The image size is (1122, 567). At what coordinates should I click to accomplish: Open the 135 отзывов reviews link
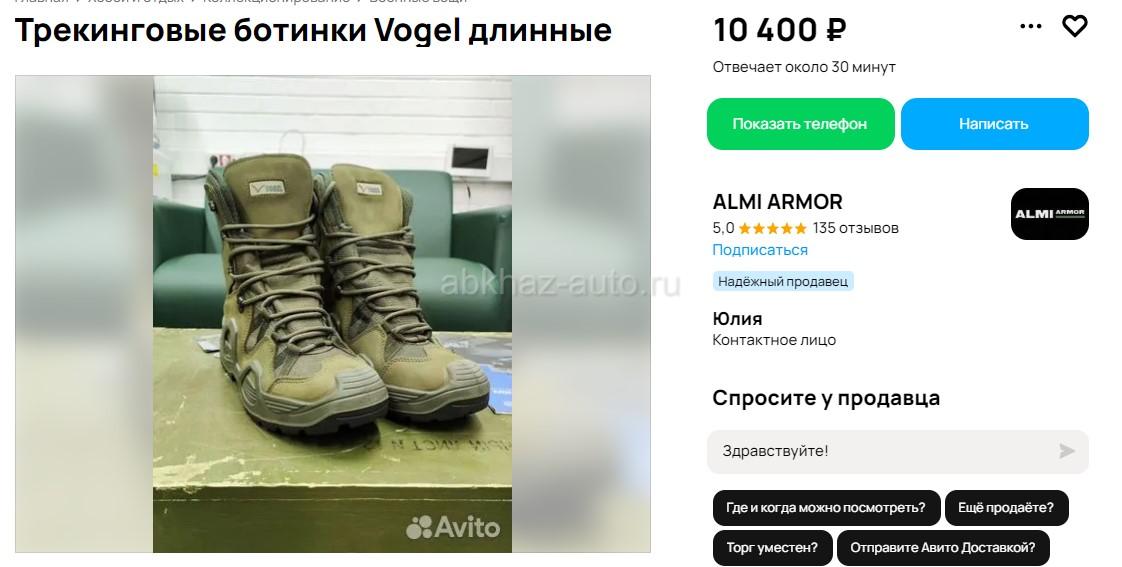855,228
